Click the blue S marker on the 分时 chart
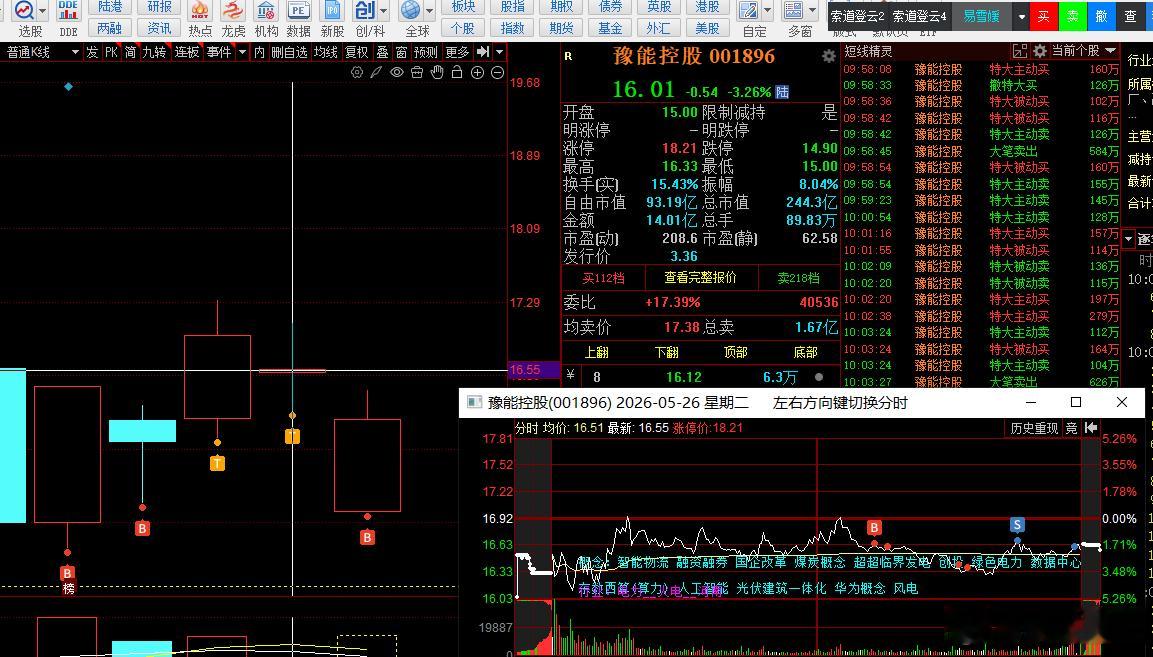The width and height of the screenshot is (1153, 657). tap(1017, 525)
